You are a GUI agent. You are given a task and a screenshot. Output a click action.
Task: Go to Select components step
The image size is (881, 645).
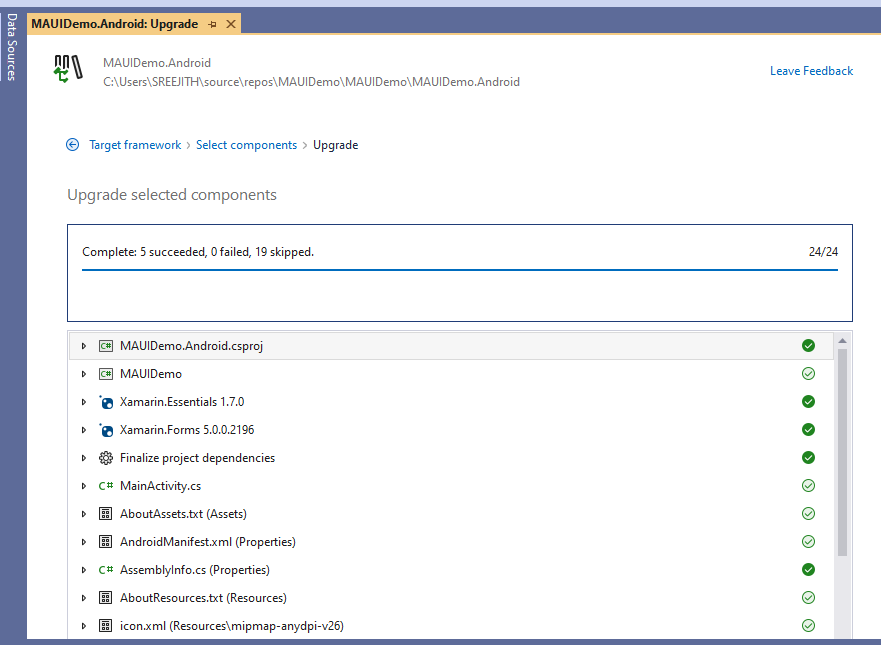[246, 145]
